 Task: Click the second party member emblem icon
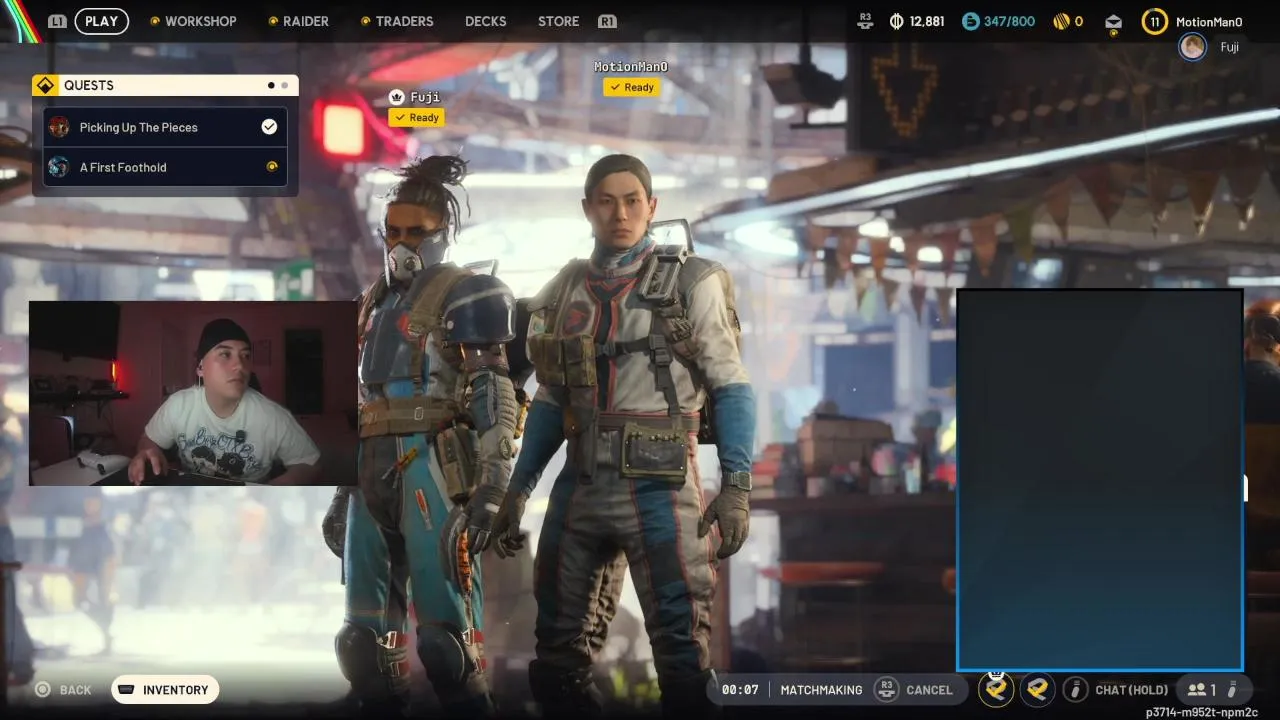pyautogui.click(x=1038, y=689)
